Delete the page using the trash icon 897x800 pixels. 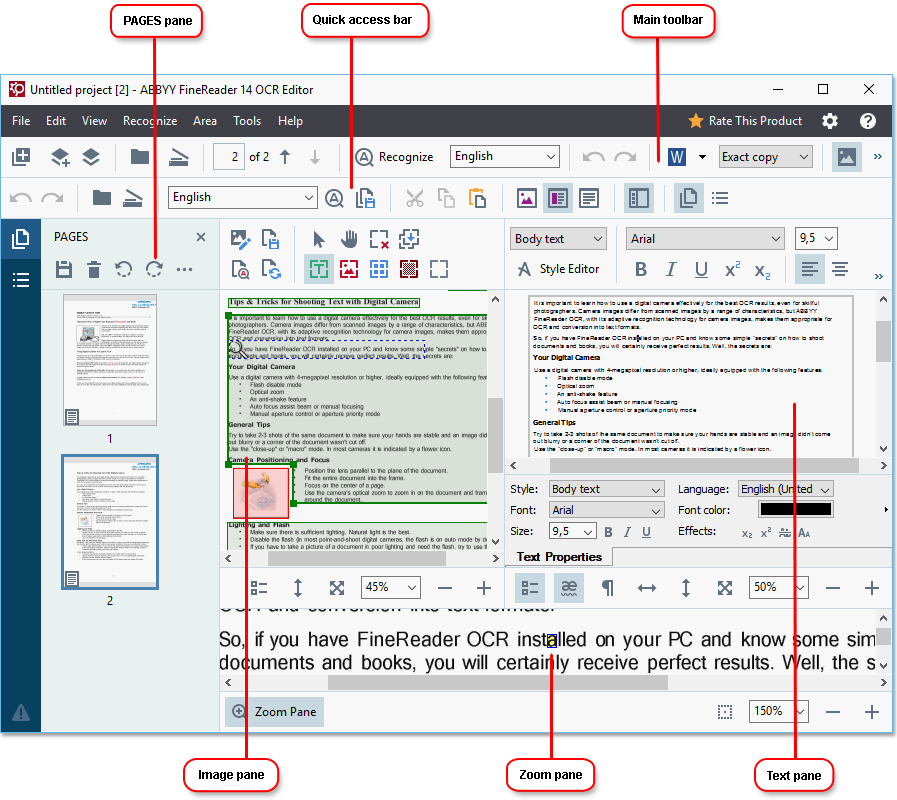coord(94,269)
